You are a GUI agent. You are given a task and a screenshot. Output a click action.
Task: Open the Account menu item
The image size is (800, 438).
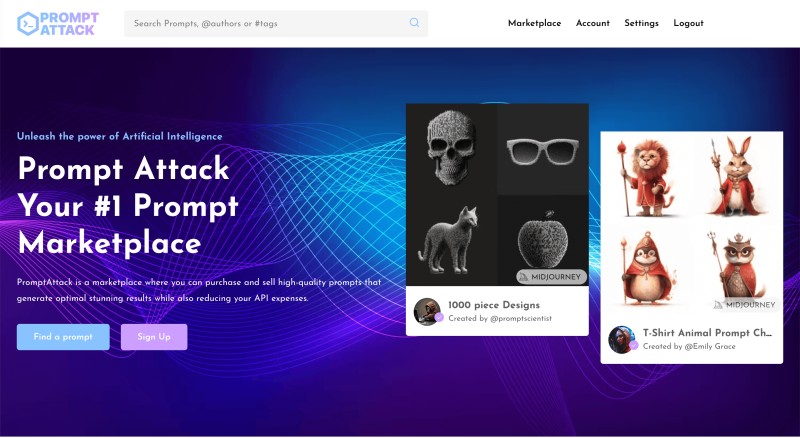592,23
